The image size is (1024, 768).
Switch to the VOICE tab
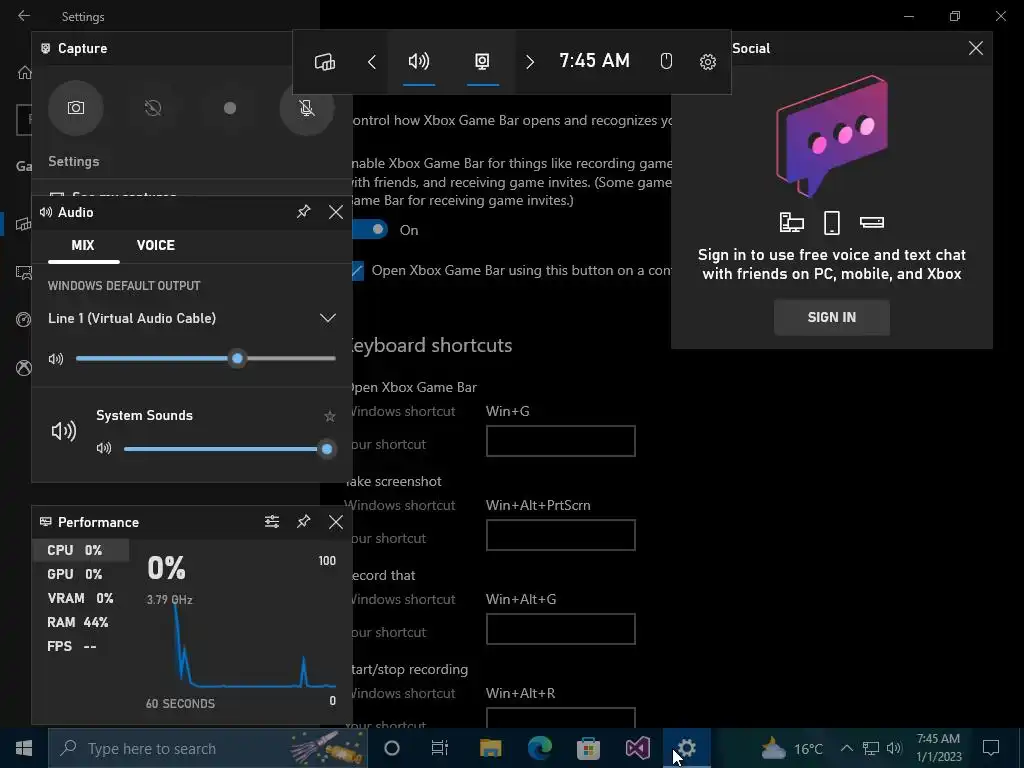(155, 246)
